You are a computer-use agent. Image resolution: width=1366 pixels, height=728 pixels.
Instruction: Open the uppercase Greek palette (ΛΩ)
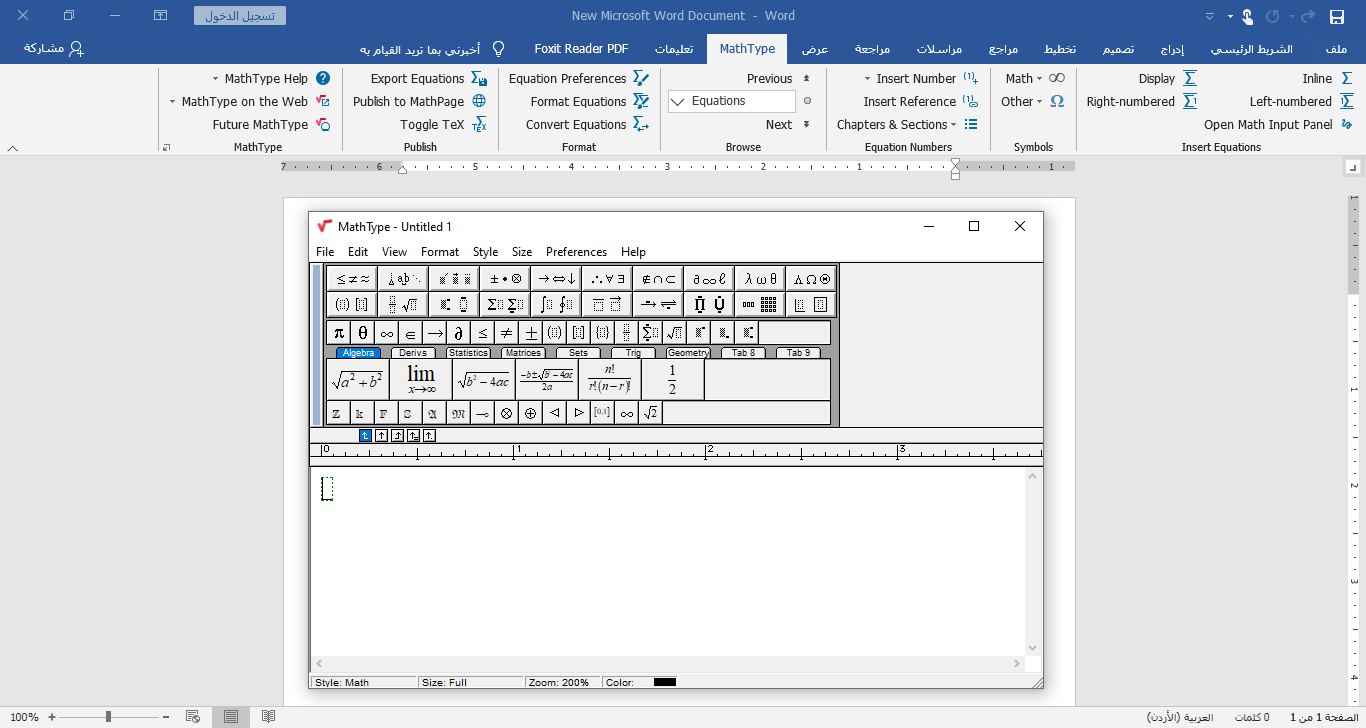click(x=811, y=279)
